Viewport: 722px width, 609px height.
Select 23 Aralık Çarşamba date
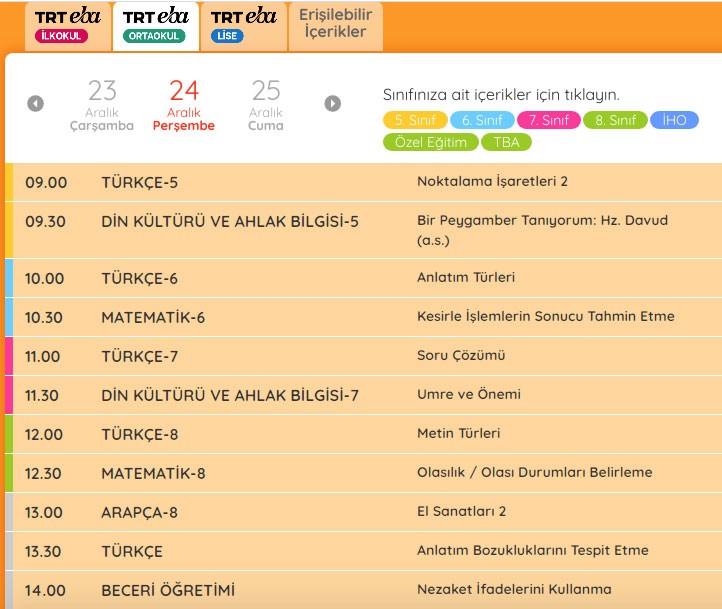point(101,105)
